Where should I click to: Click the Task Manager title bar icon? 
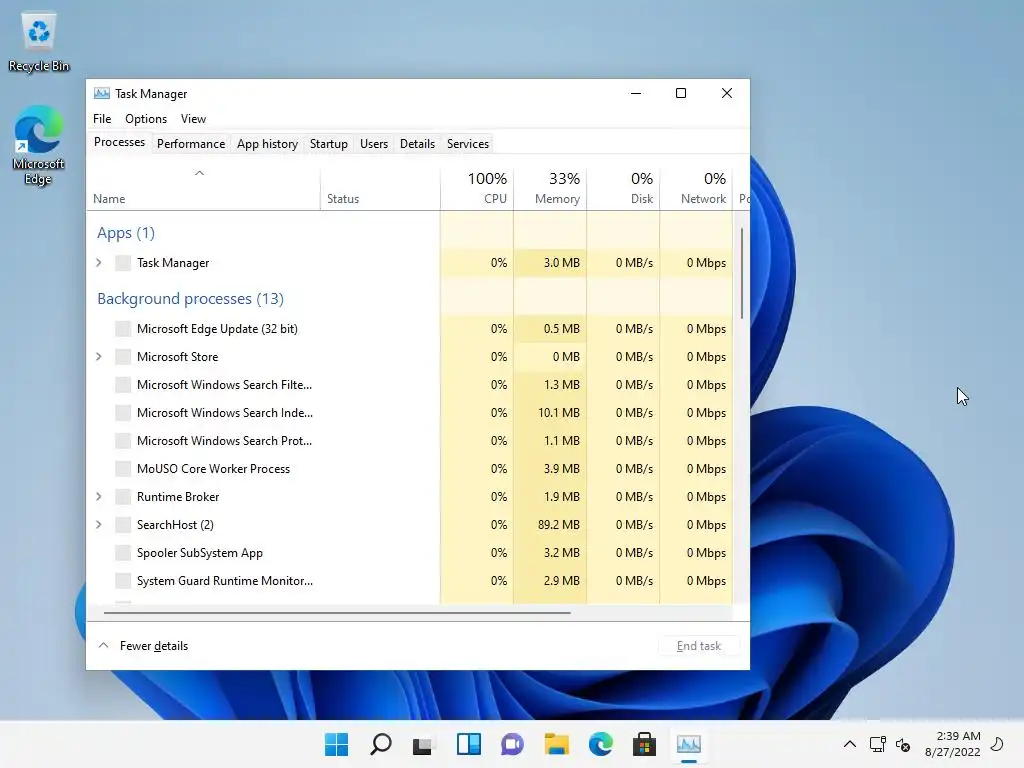click(x=101, y=93)
